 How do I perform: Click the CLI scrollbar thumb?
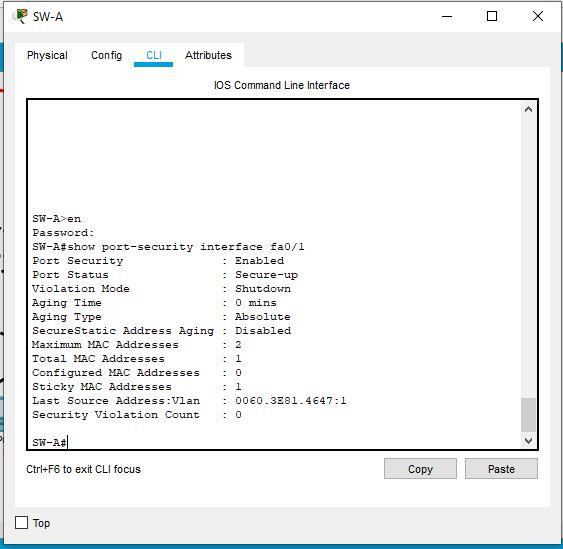528,415
